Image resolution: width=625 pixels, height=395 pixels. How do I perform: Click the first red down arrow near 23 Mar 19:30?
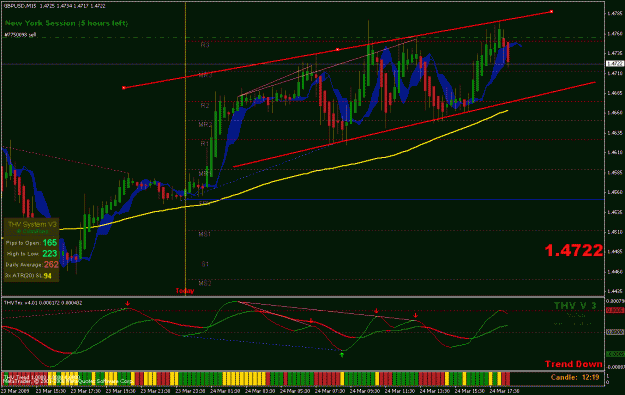coord(128,304)
